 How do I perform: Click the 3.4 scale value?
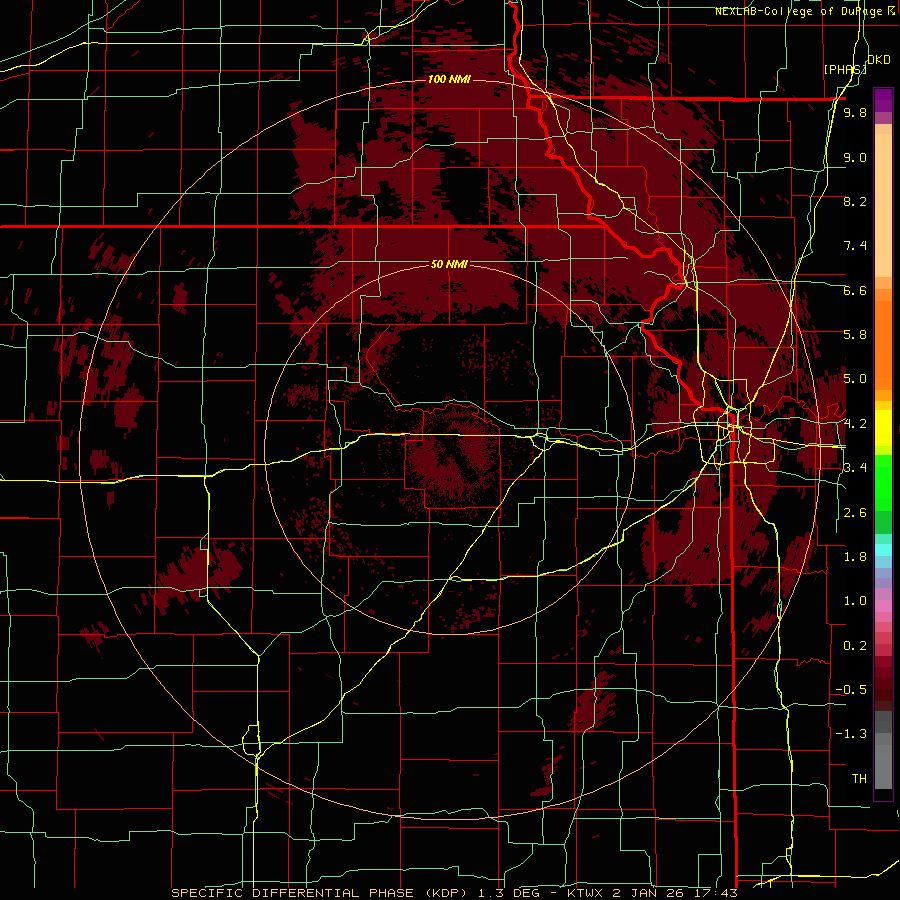point(855,468)
